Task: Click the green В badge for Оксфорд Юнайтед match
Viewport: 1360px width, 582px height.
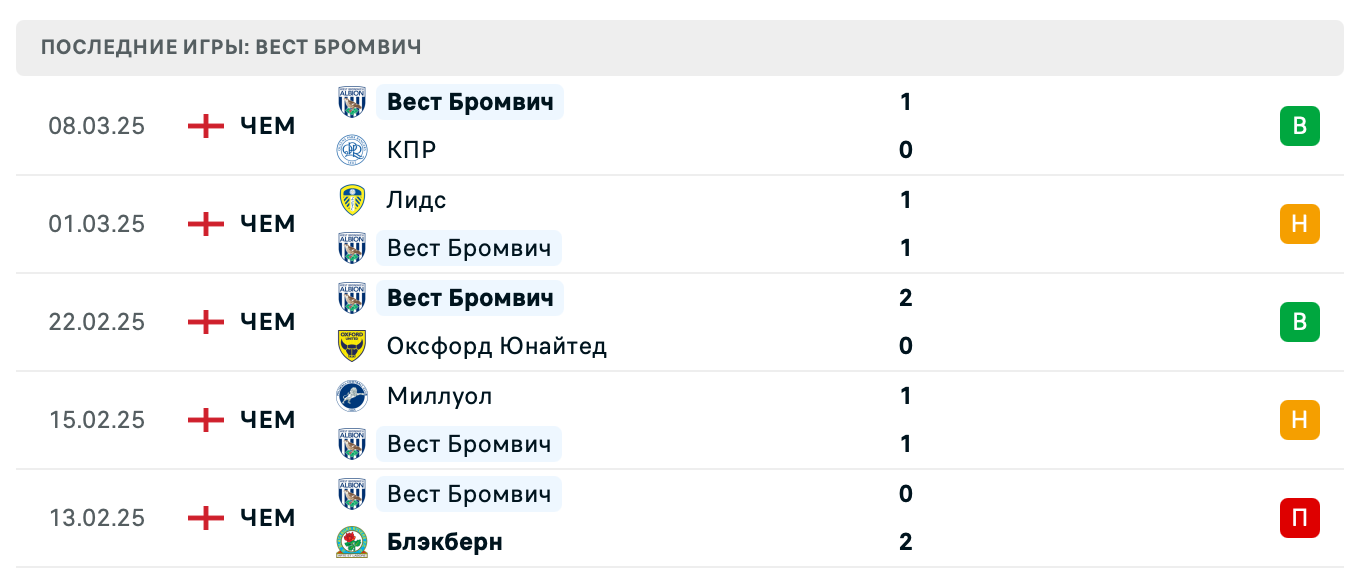Action: click(1299, 322)
